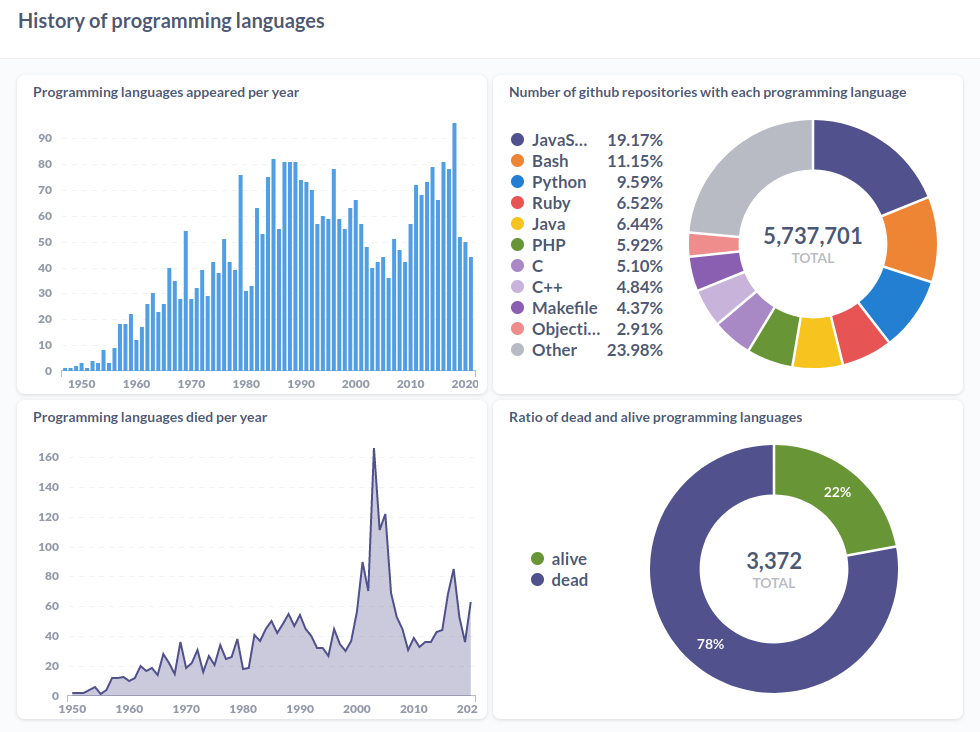
Task: Click the 'History of programming languages' dashboard title
Action: pos(171,21)
